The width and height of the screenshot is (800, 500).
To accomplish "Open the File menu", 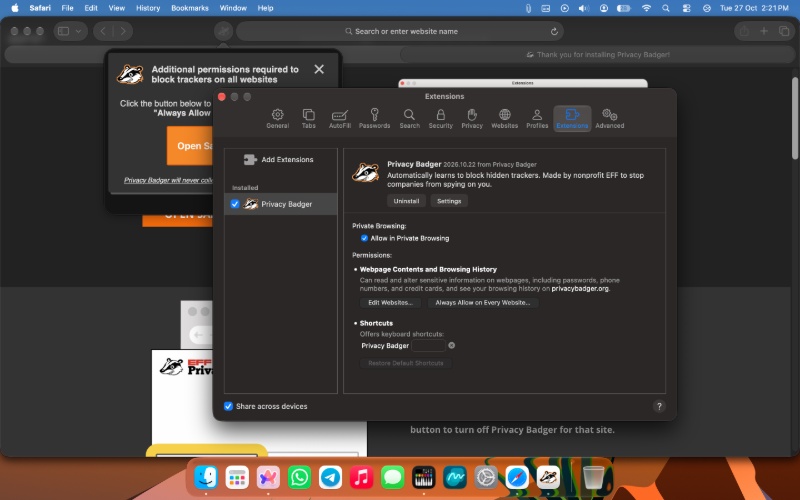I will click(x=67, y=8).
